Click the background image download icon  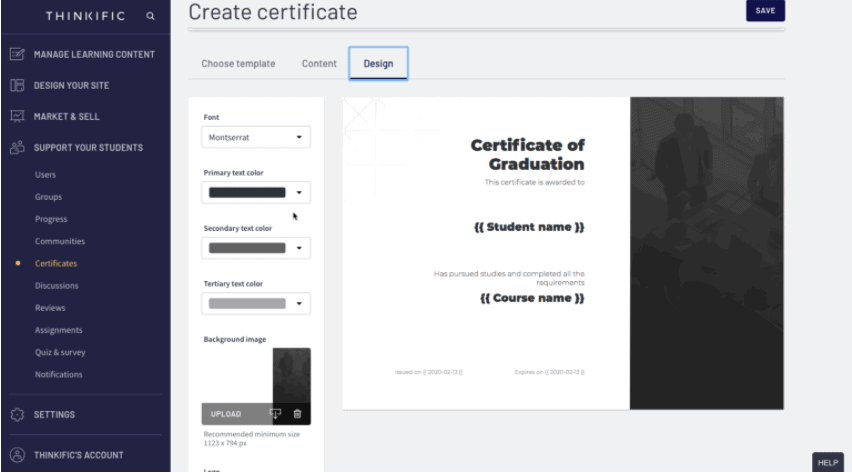(x=275, y=414)
